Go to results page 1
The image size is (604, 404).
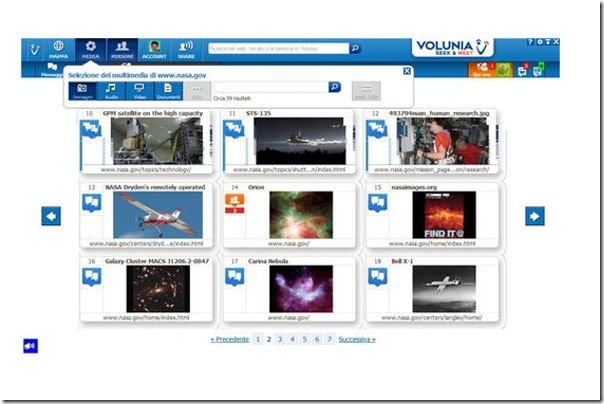tap(258, 339)
